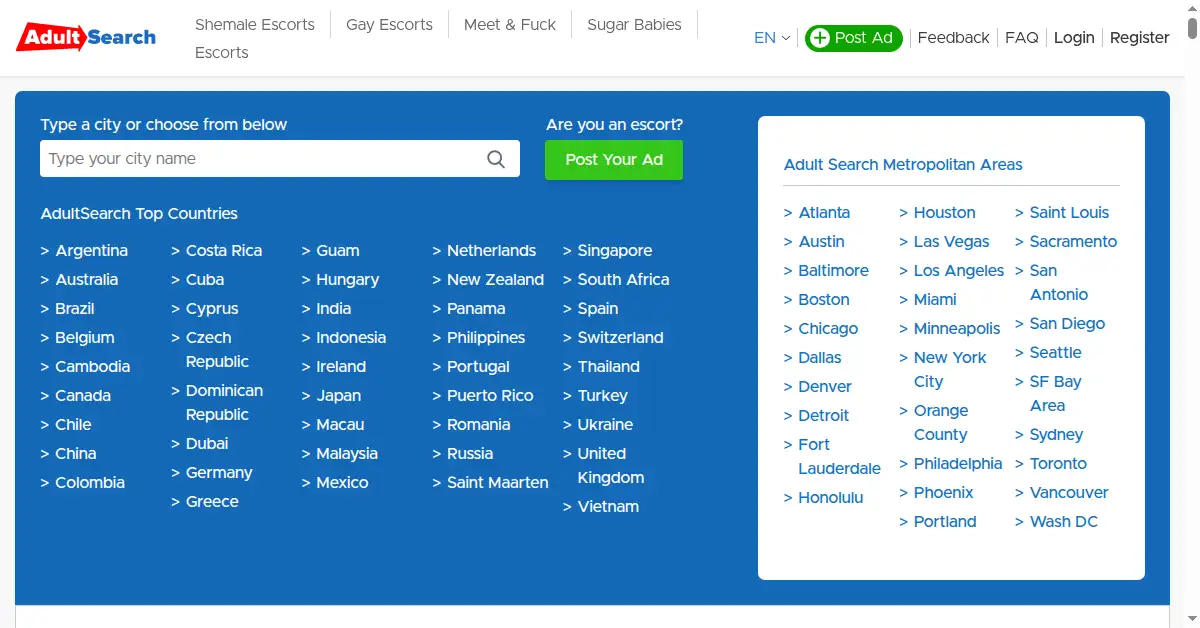Click the Colombia link
The height and width of the screenshot is (628, 1200).
click(90, 483)
